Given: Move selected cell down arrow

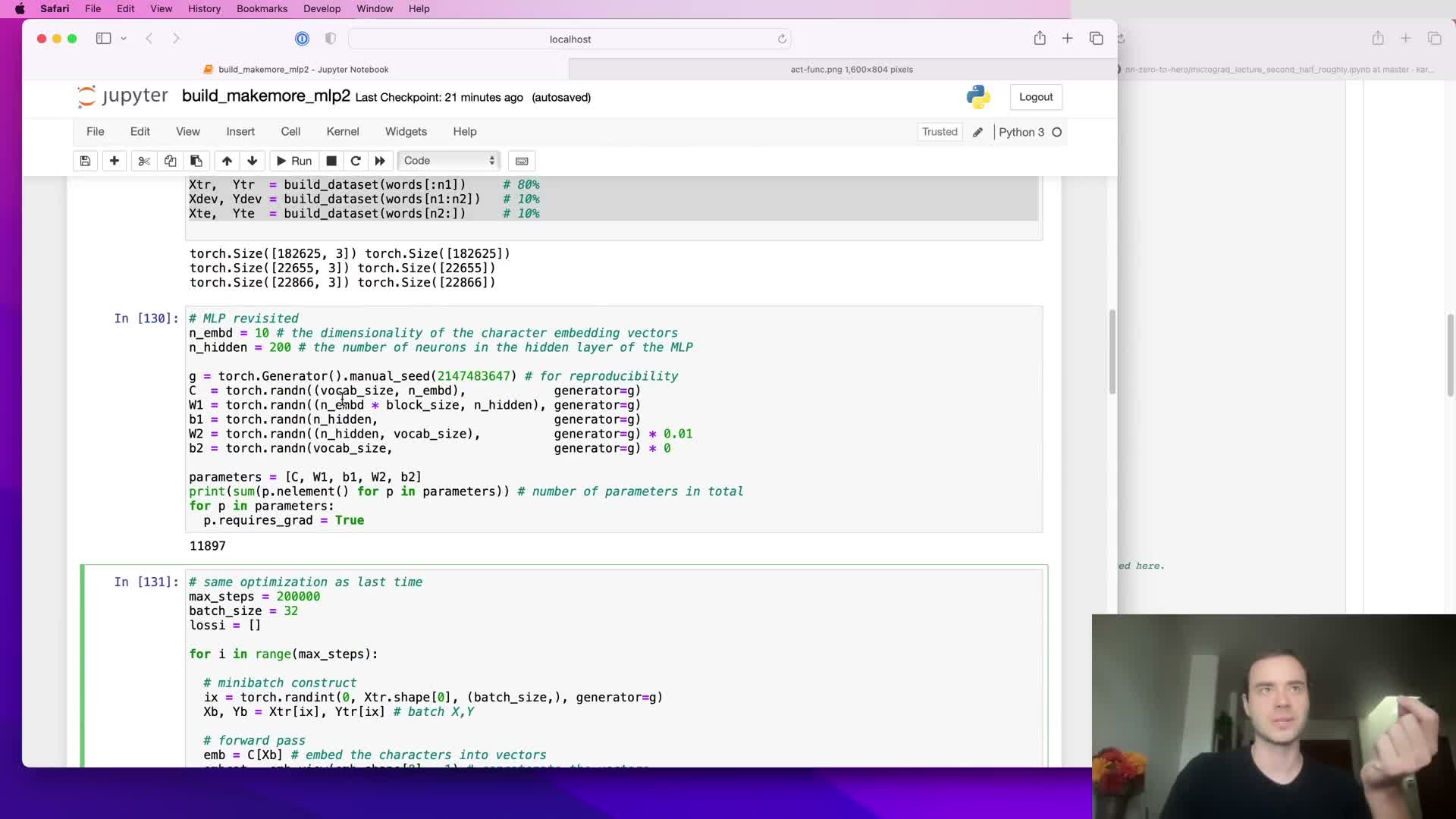Looking at the screenshot, I should point(253,161).
